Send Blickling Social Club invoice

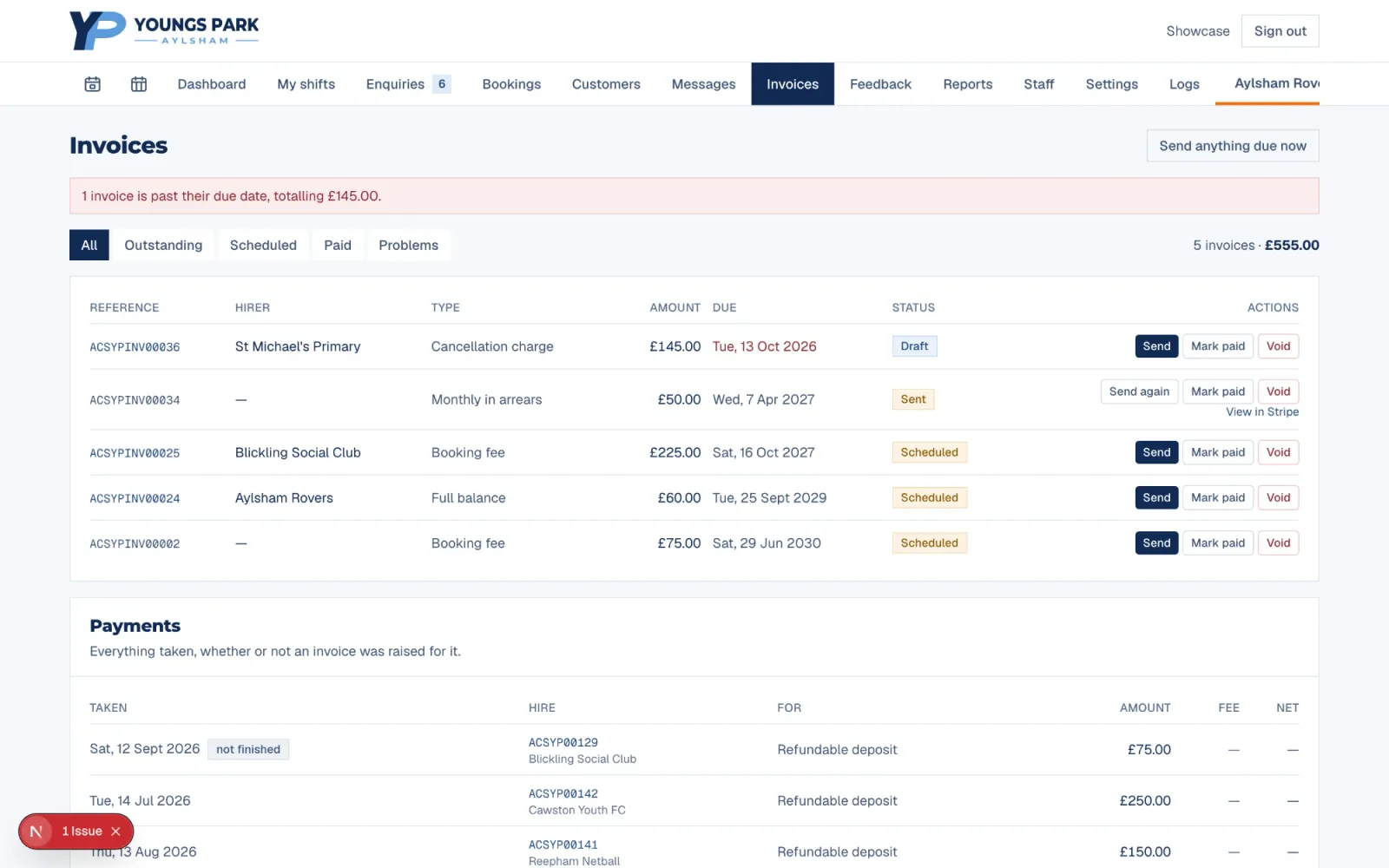click(1156, 452)
